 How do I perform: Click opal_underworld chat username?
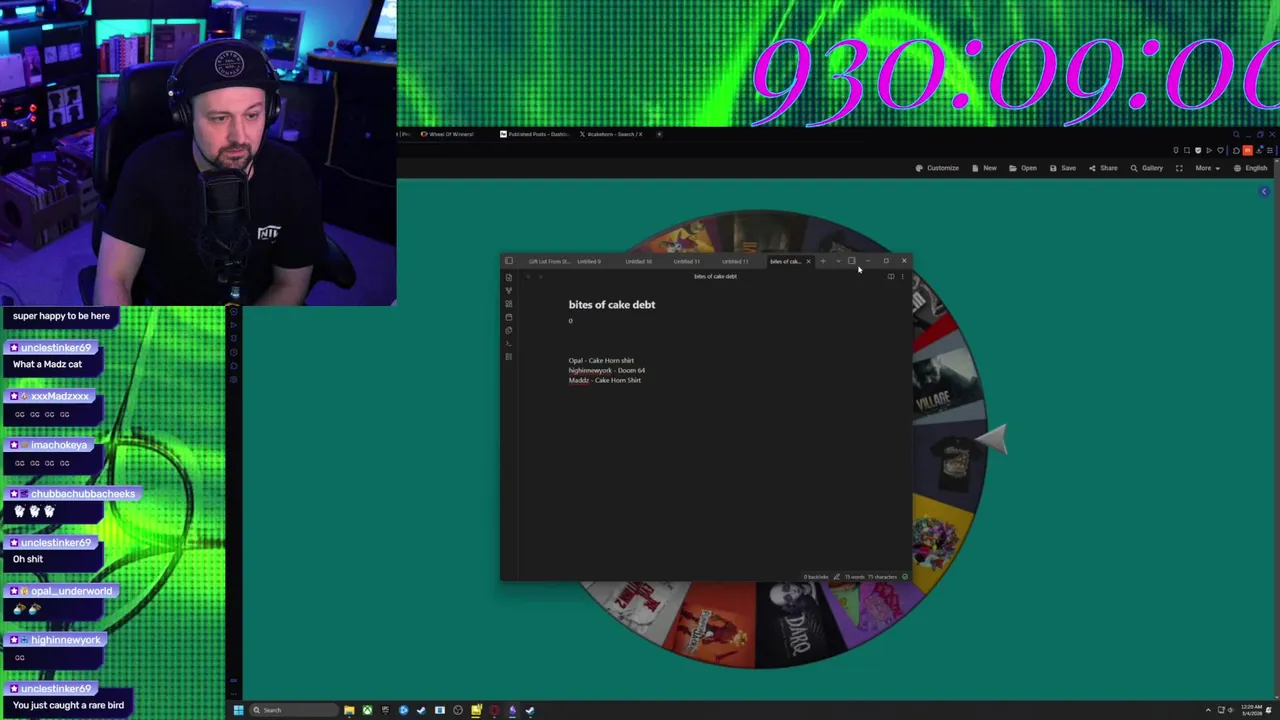pos(71,591)
